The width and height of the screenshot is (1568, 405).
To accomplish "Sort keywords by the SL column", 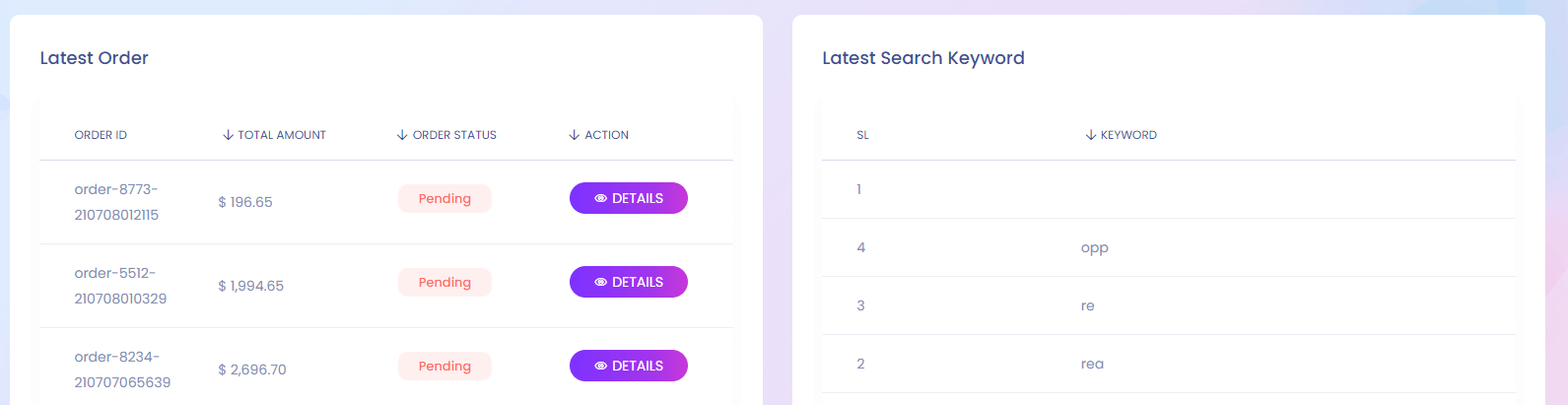I will pyautogui.click(x=862, y=135).
